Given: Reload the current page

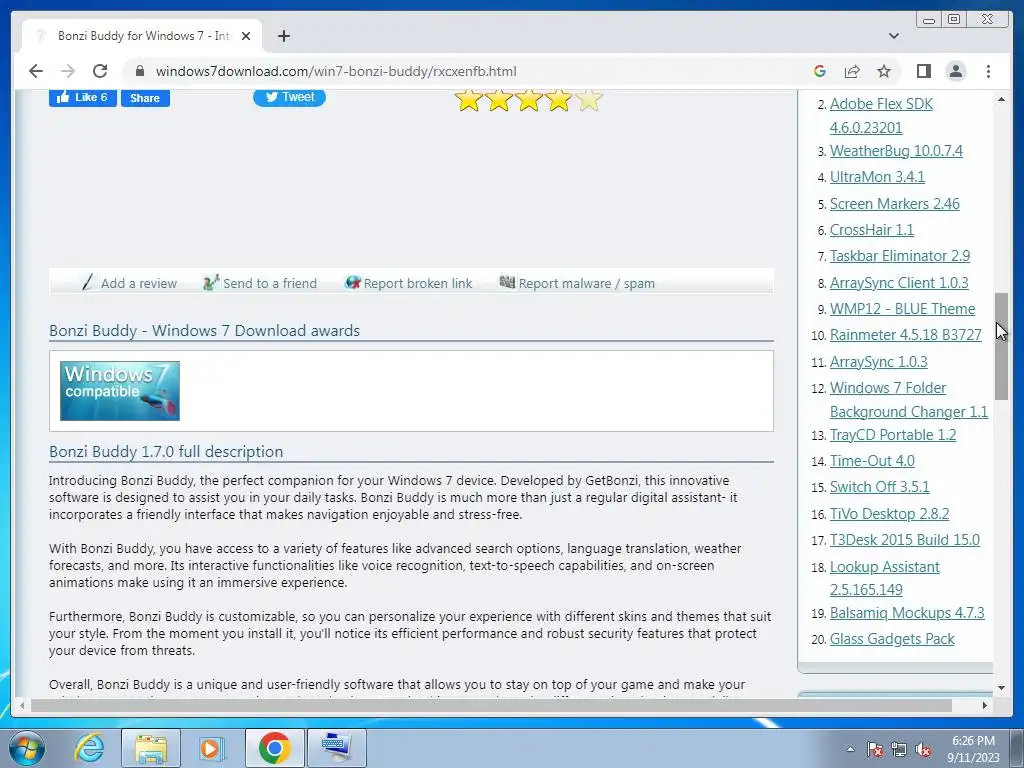Looking at the screenshot, I should point(100,71).
